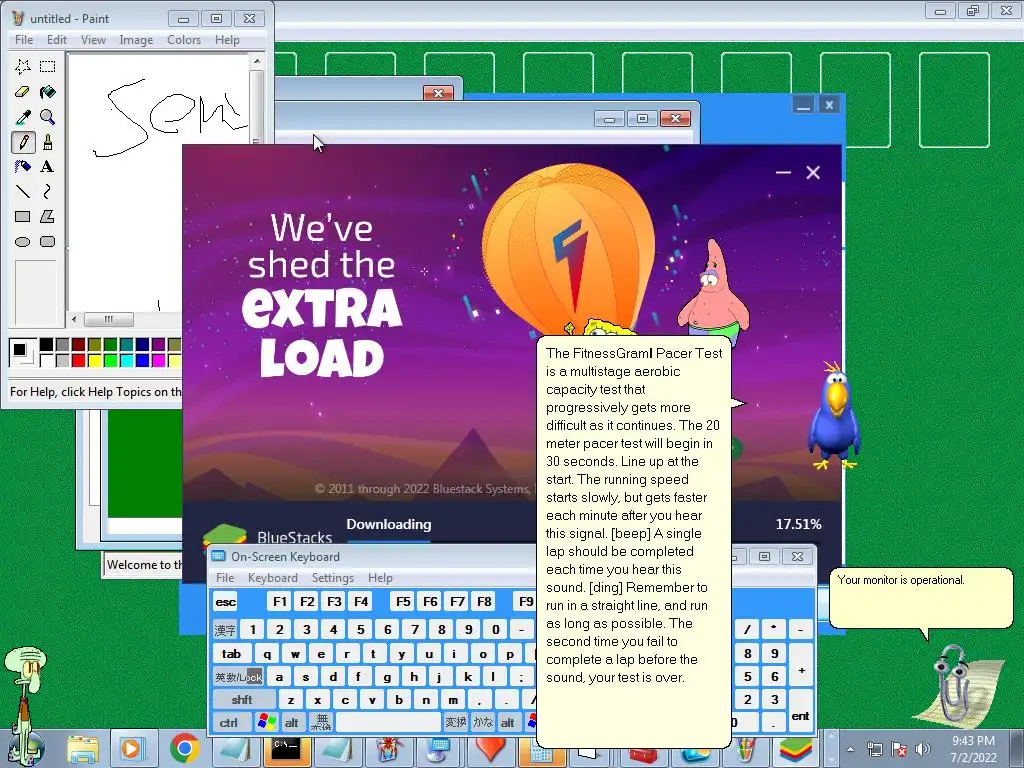The width and height of the screenshot is (1024, 768).
Task: Open the Colors menu in Paint
Action: click(x=184, y=40)
